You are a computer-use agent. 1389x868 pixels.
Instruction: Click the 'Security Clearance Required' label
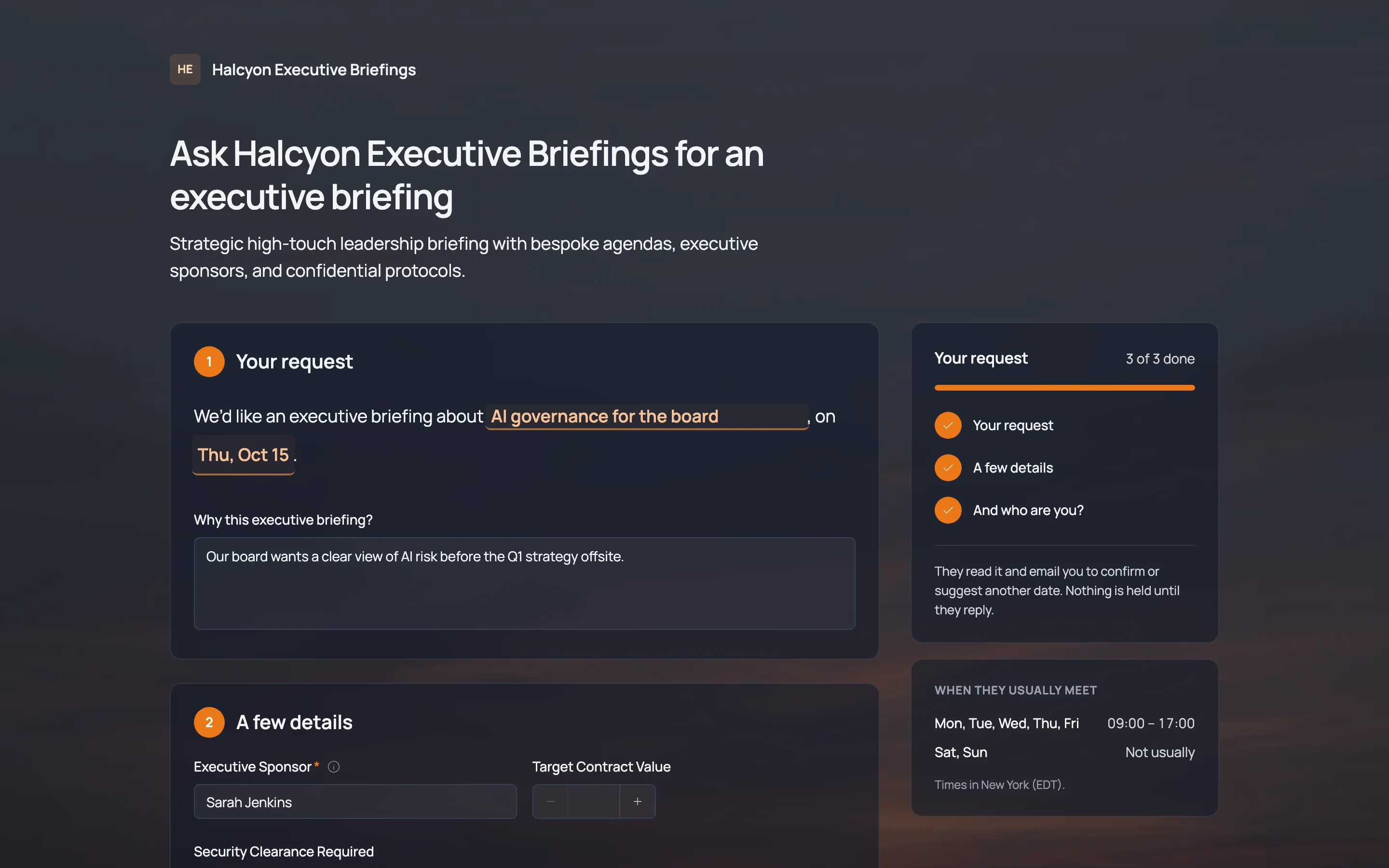[284, 851]
